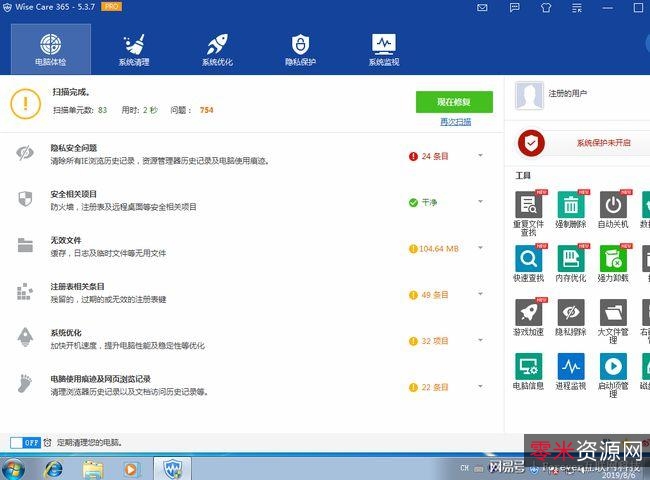Open Windows Start button
The width and height of the screenshot is (650, 480).
coord(13,469)
